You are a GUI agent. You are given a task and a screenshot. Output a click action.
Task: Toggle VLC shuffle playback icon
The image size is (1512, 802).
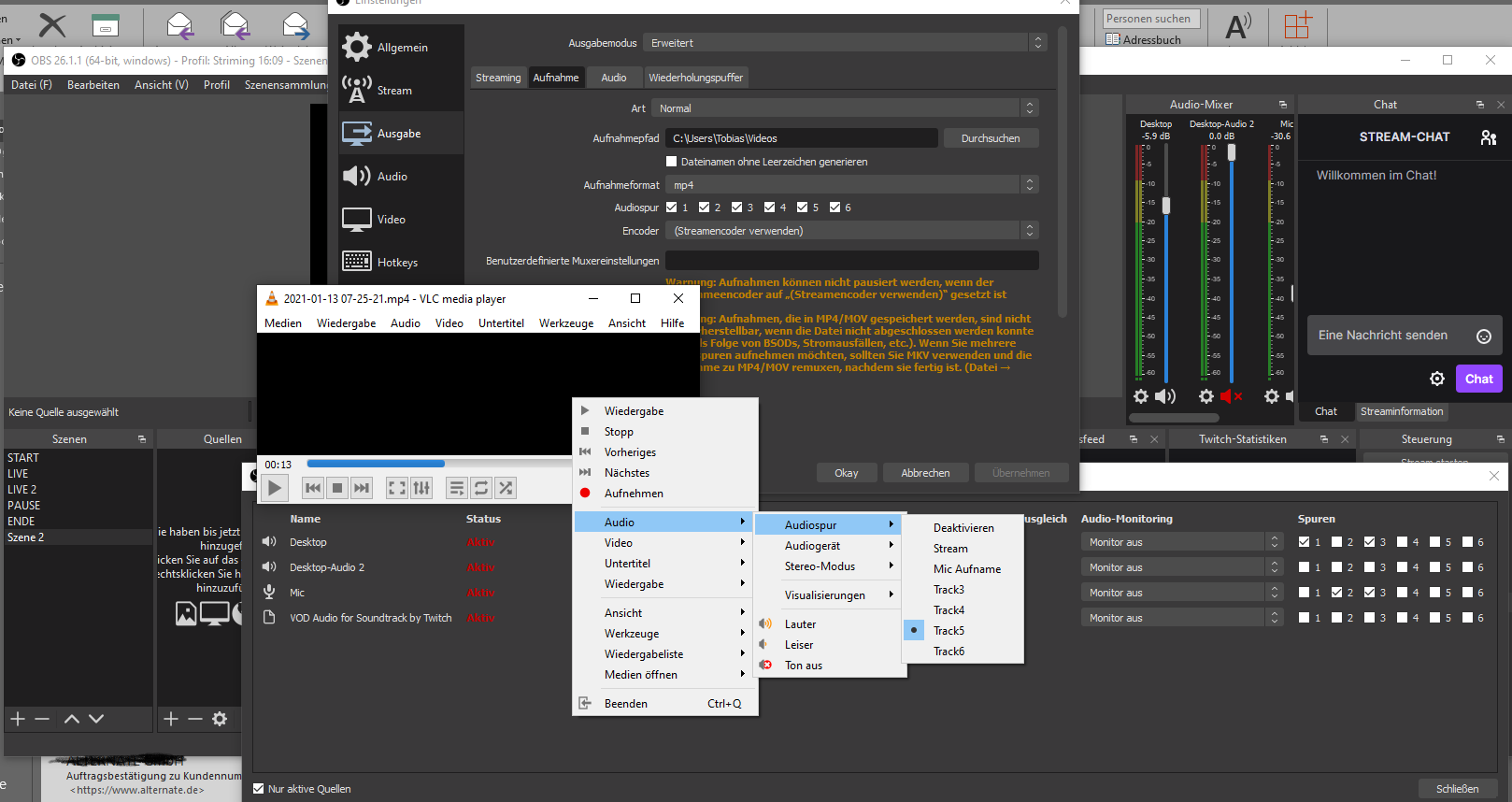(x=506, y=488)
